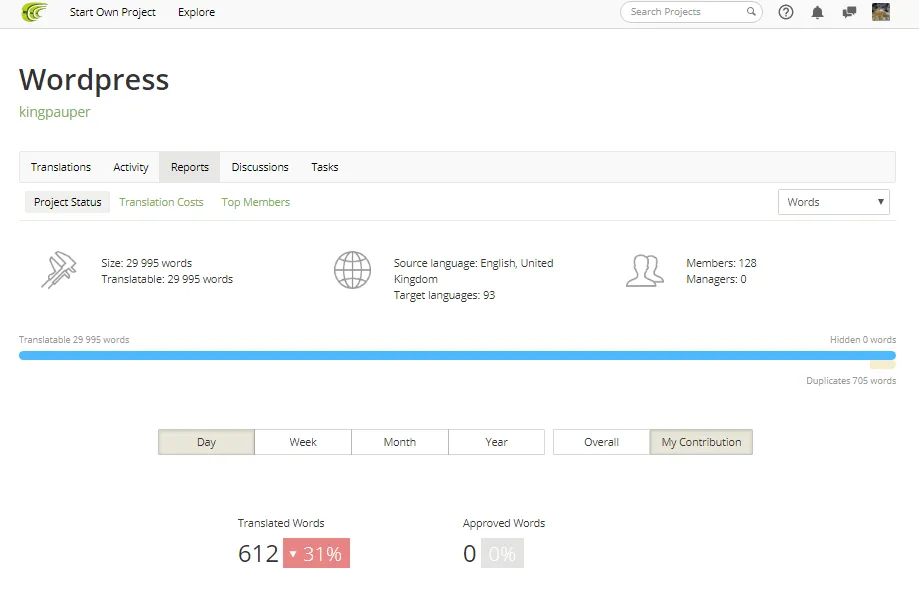919x595 pixels.
Task: Click the yellow duplicates bar segment
Action: click(x=883, y=365)
